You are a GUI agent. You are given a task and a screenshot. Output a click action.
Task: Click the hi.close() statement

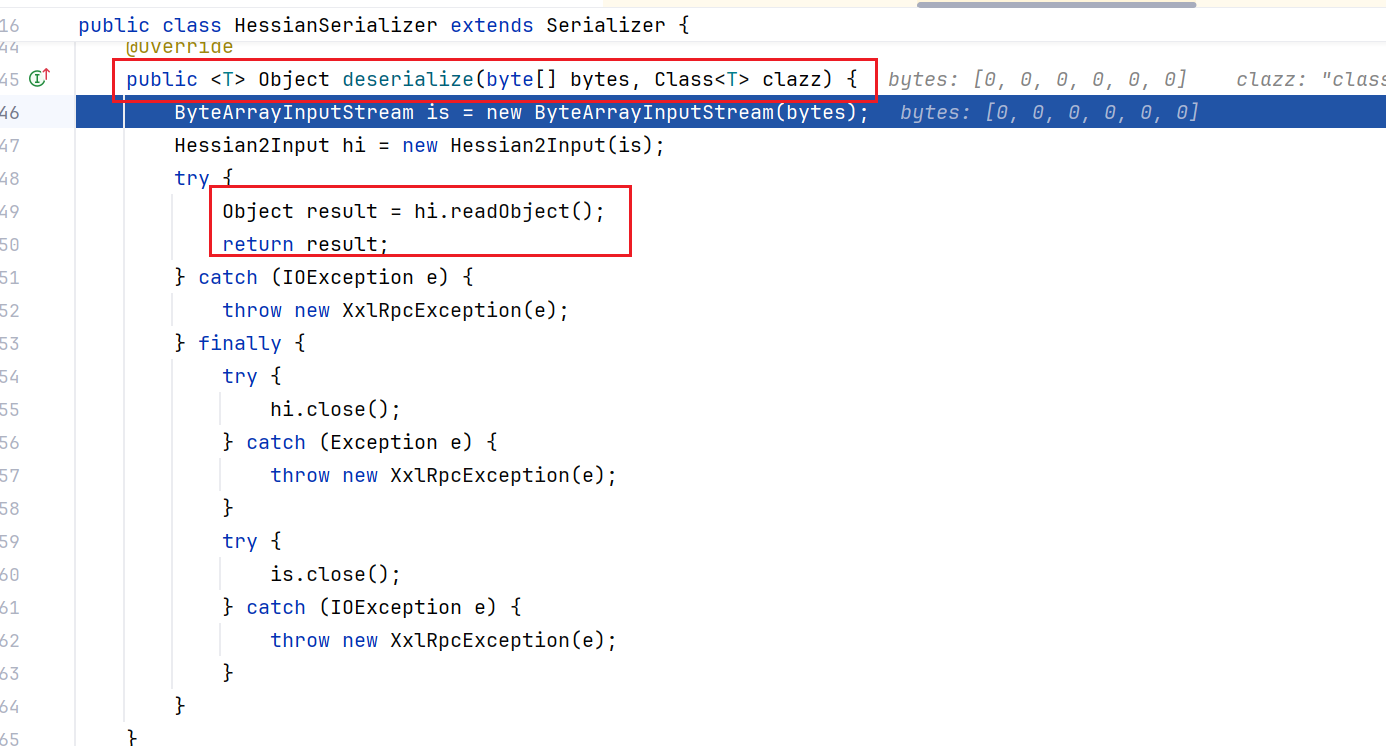click(x=335, y=409)
